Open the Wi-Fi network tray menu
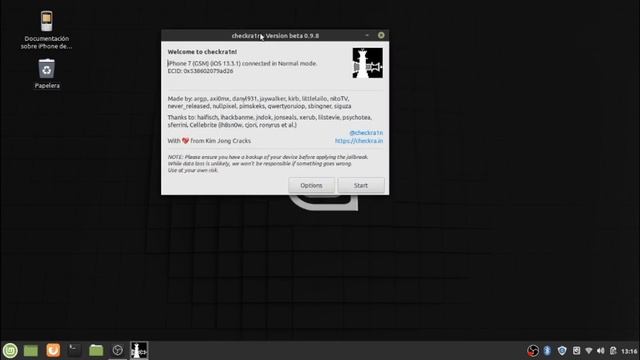The width and height of the screenshot is (640, 360). click(x=589, y=351)
